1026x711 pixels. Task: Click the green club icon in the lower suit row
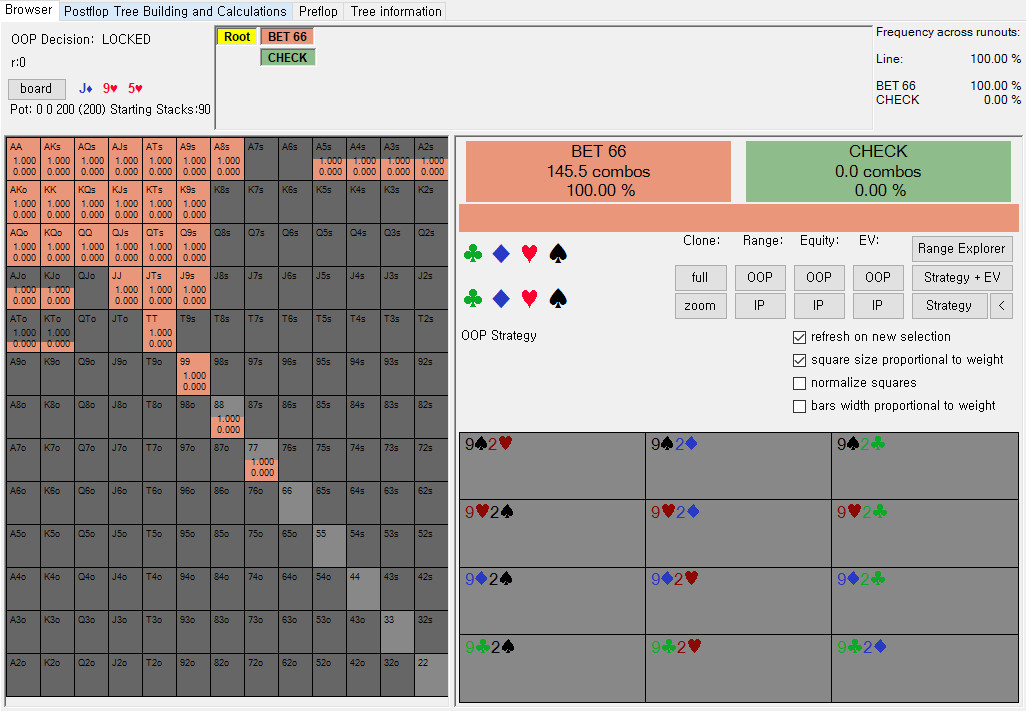(473, 298)
